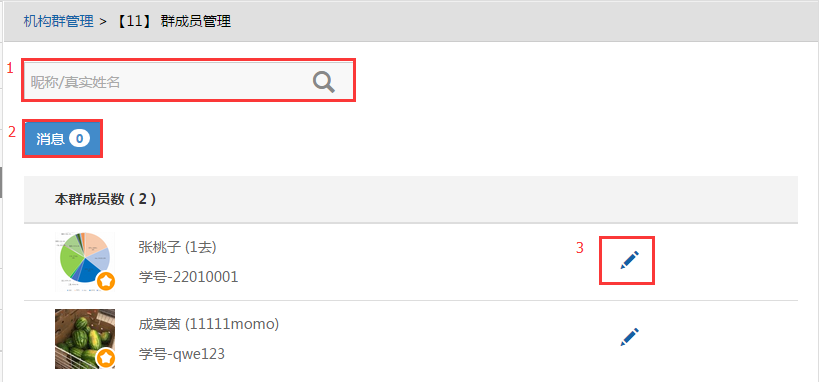Click star badge on 成莫茵's avatar
This screenshot has width=819, height=382.
(106, 358)
